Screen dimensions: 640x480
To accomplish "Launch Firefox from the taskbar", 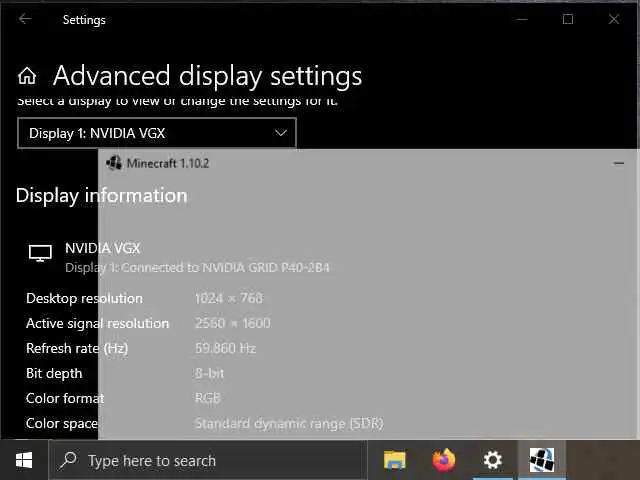I will tap(444, 460).
